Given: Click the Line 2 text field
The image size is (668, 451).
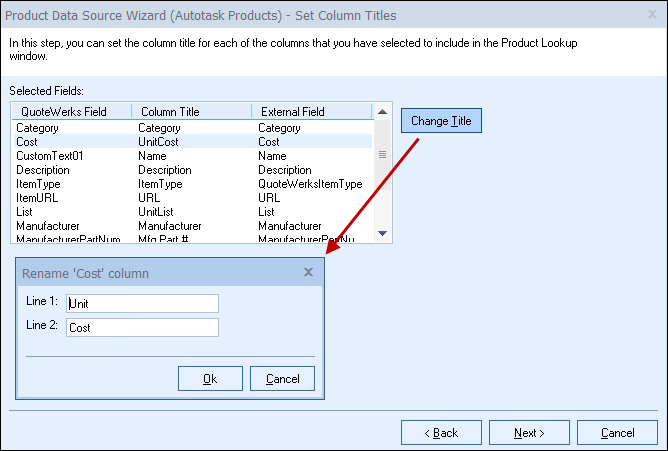Looking at the screenshot, I should (x=141, y=327).
